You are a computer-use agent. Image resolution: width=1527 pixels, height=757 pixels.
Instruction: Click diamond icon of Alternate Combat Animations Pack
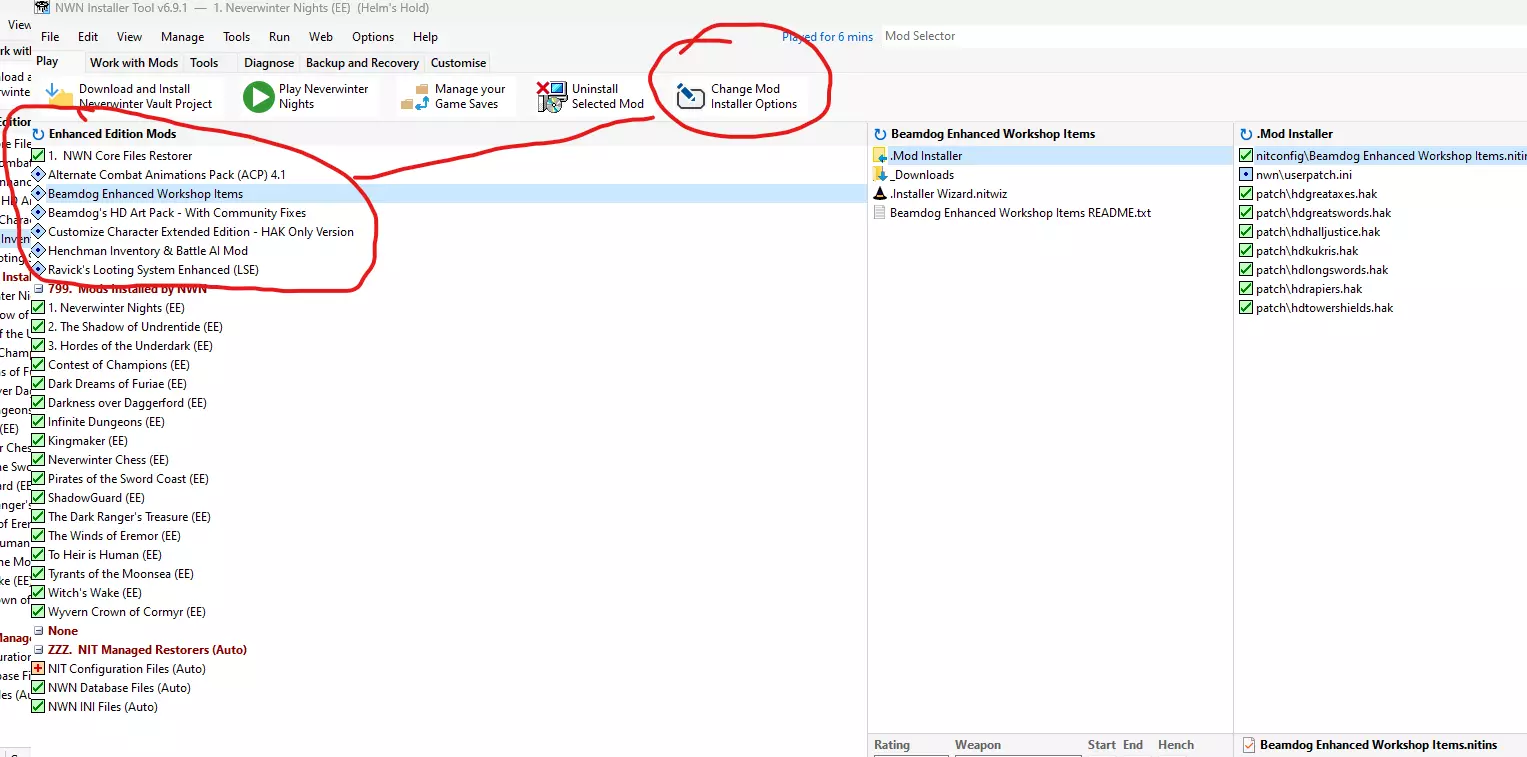[x=38, y=175]
